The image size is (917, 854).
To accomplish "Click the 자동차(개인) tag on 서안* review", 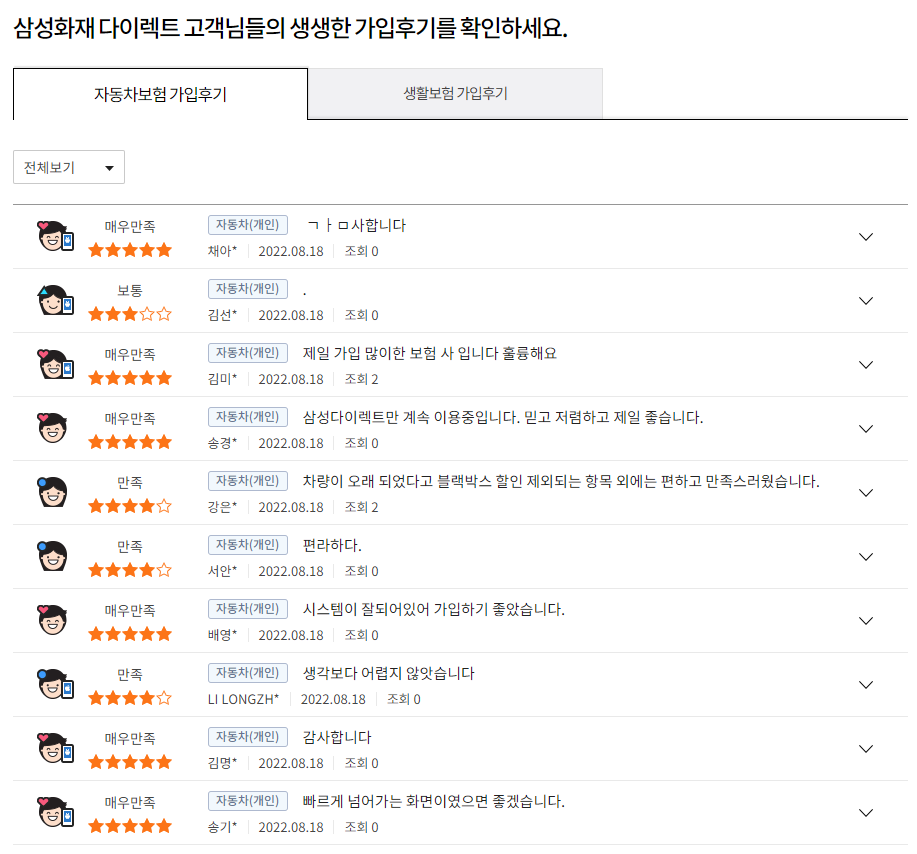I will 247,545.
